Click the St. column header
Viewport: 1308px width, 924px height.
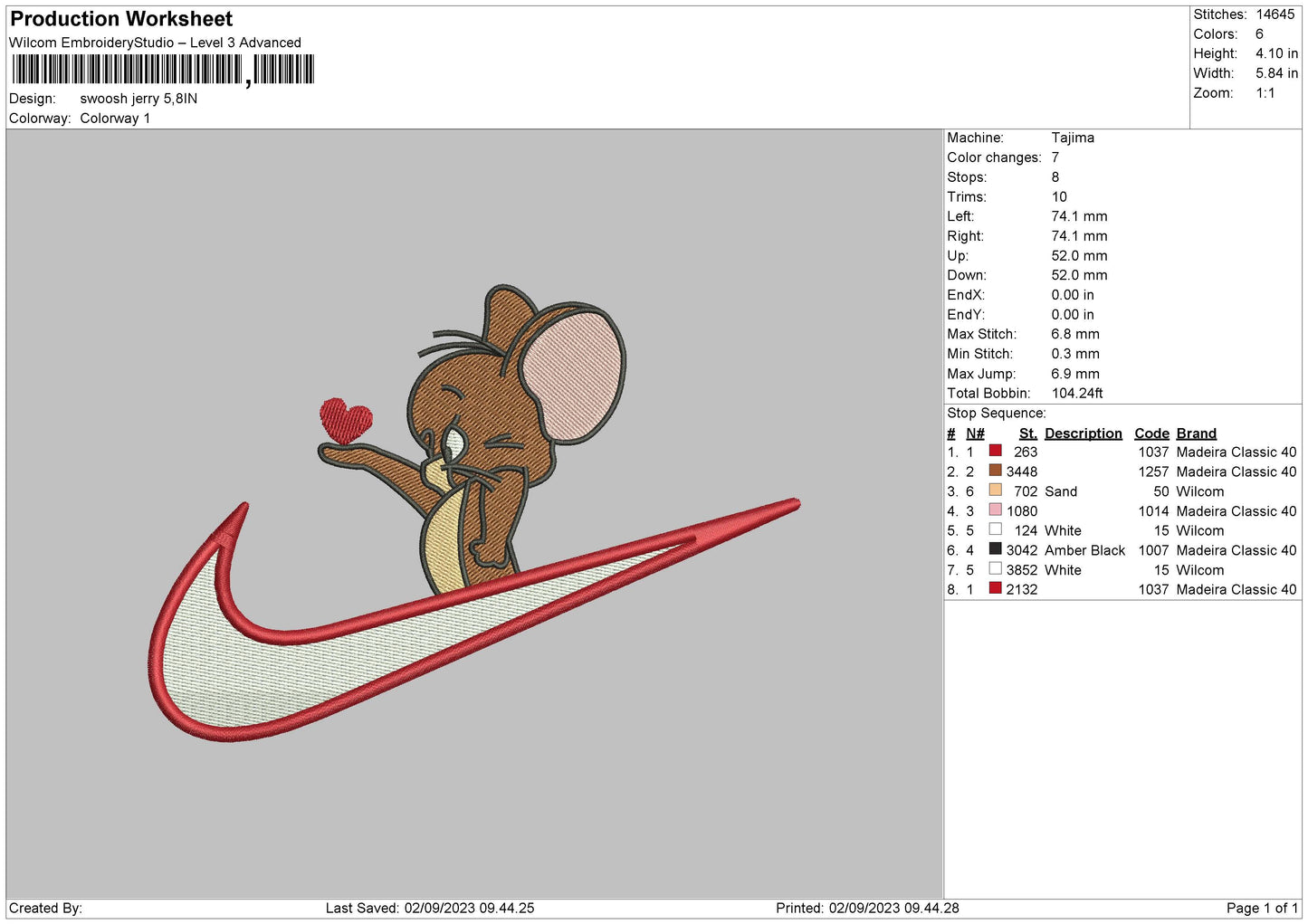1027,433
